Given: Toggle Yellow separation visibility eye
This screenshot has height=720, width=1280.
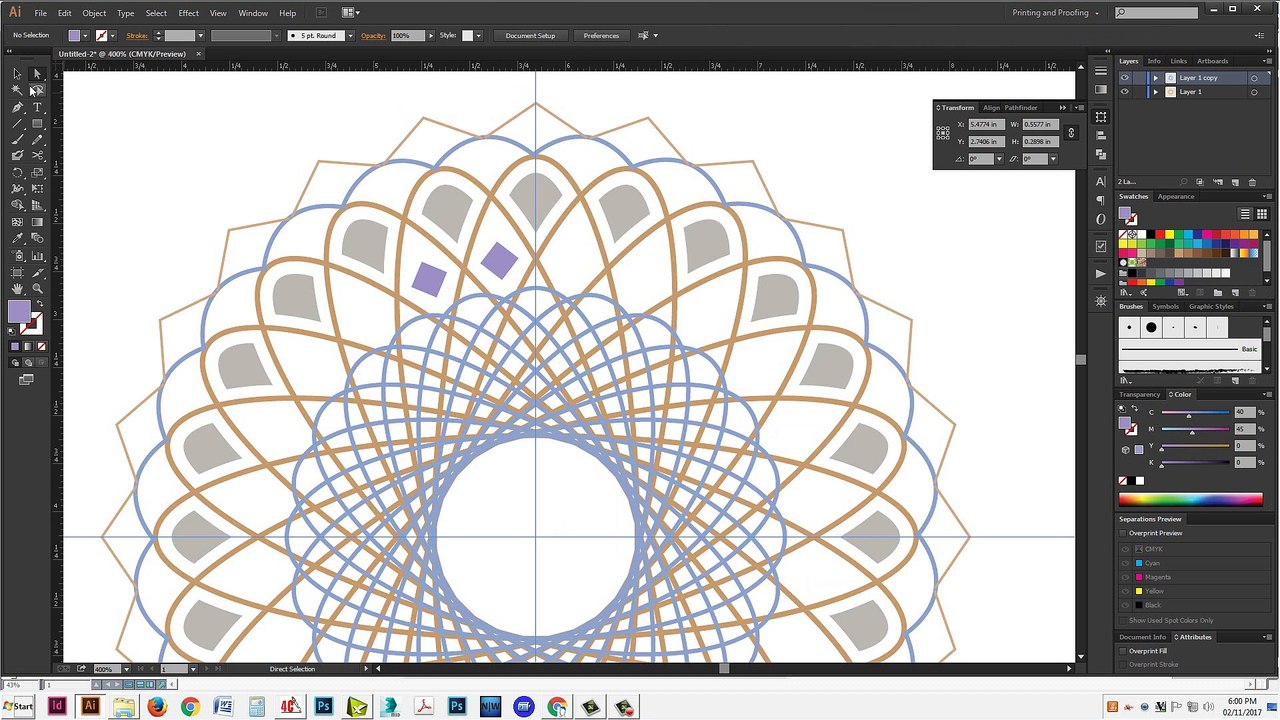Looking at the screenshot, I should click(x=1126, y=591).
